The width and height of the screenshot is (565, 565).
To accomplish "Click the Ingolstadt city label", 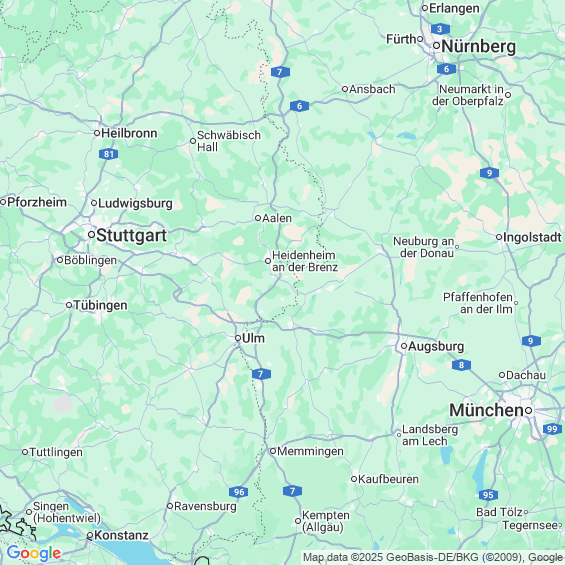I will [x=532, y=237].
